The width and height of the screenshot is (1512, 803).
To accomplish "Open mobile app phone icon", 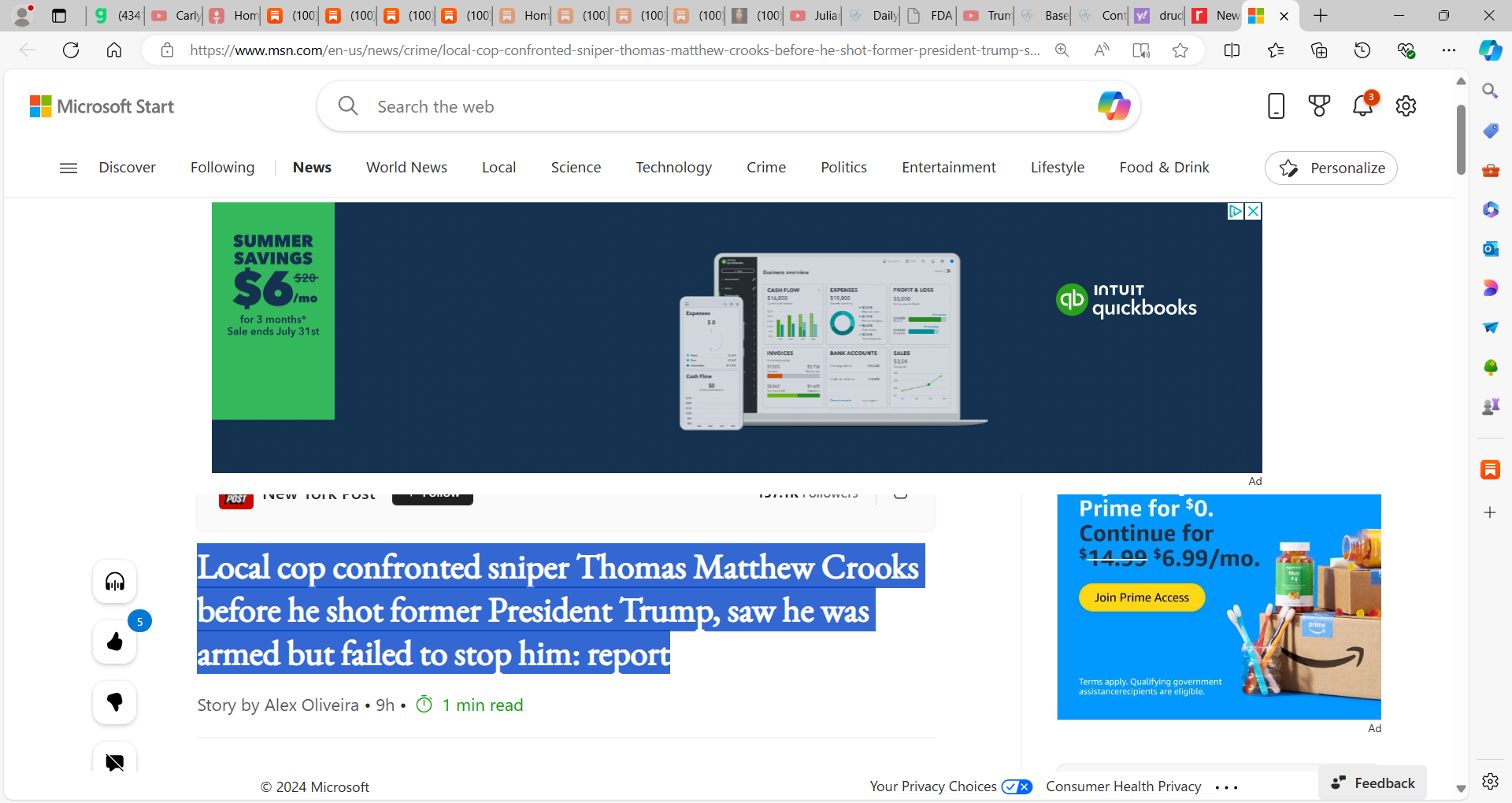I will pyautogui.click(x=1277, y=105).
